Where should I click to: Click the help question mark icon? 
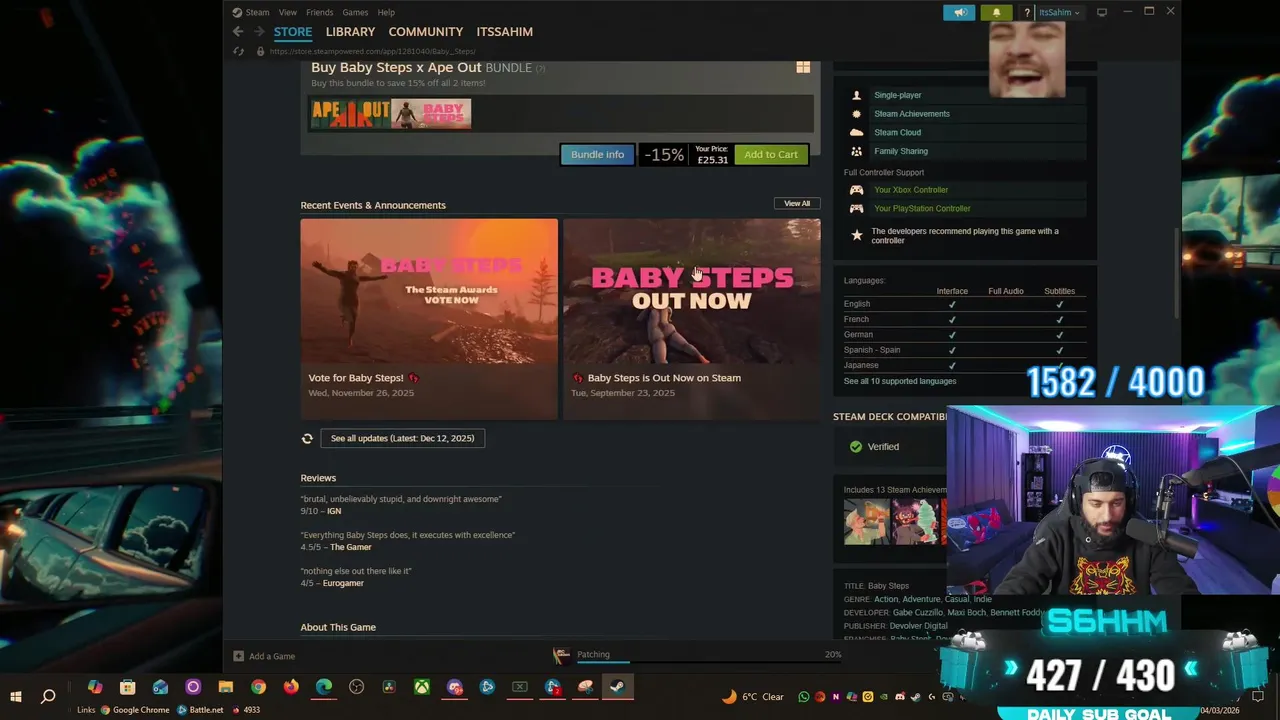1026,13
